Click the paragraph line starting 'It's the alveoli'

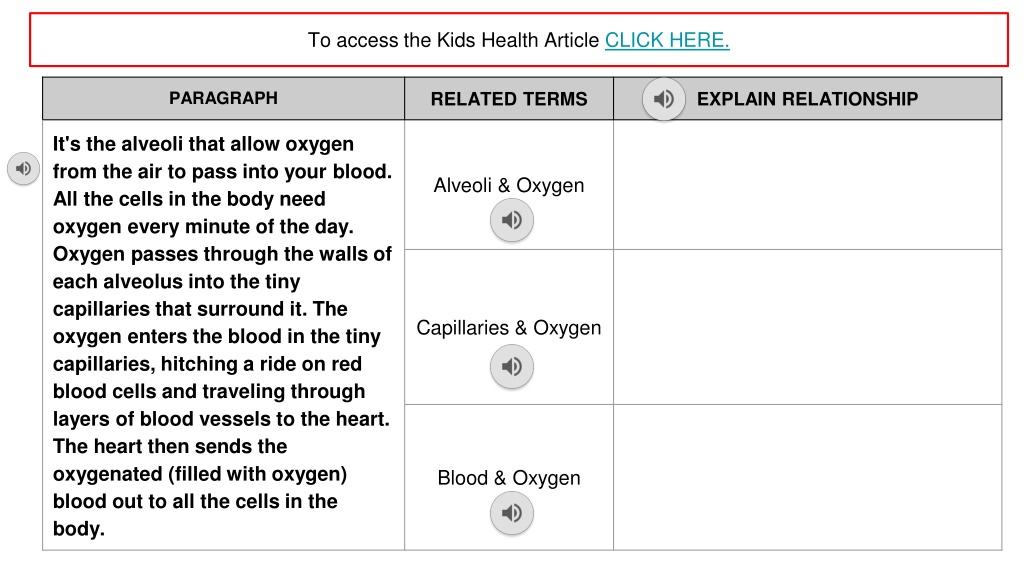203,144
